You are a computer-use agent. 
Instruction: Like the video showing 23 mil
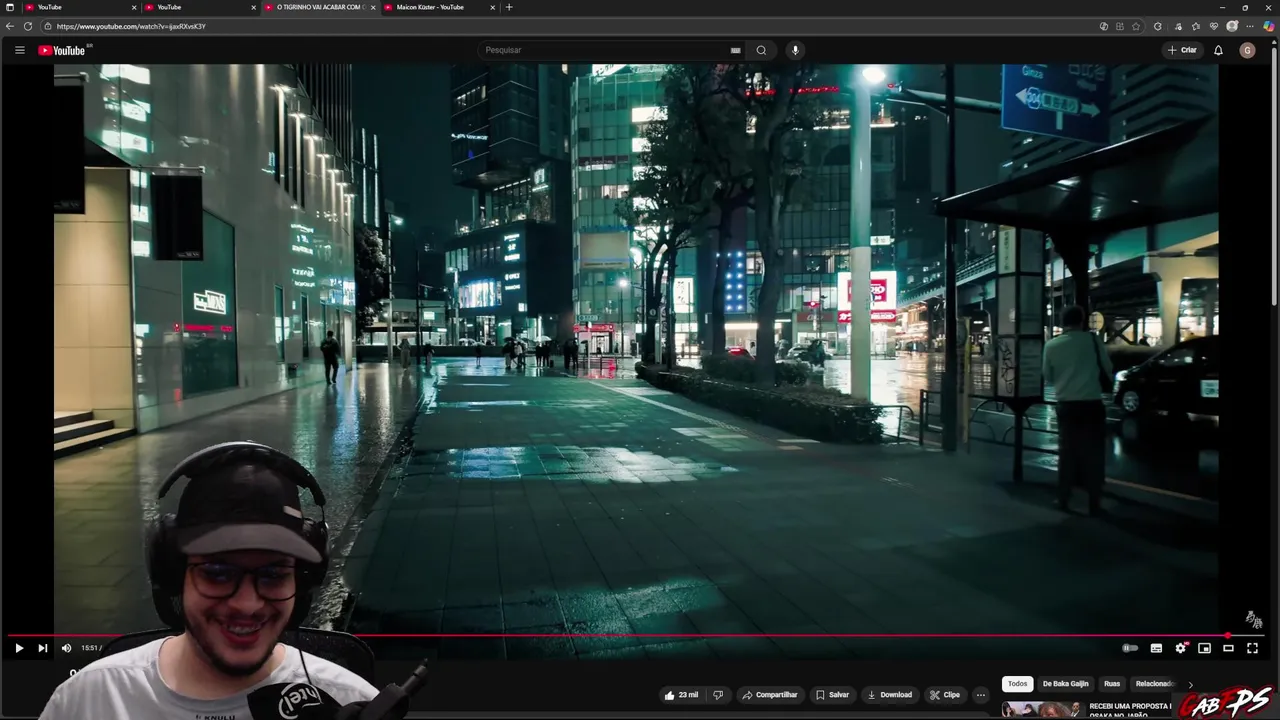click(x=681, y=695)
